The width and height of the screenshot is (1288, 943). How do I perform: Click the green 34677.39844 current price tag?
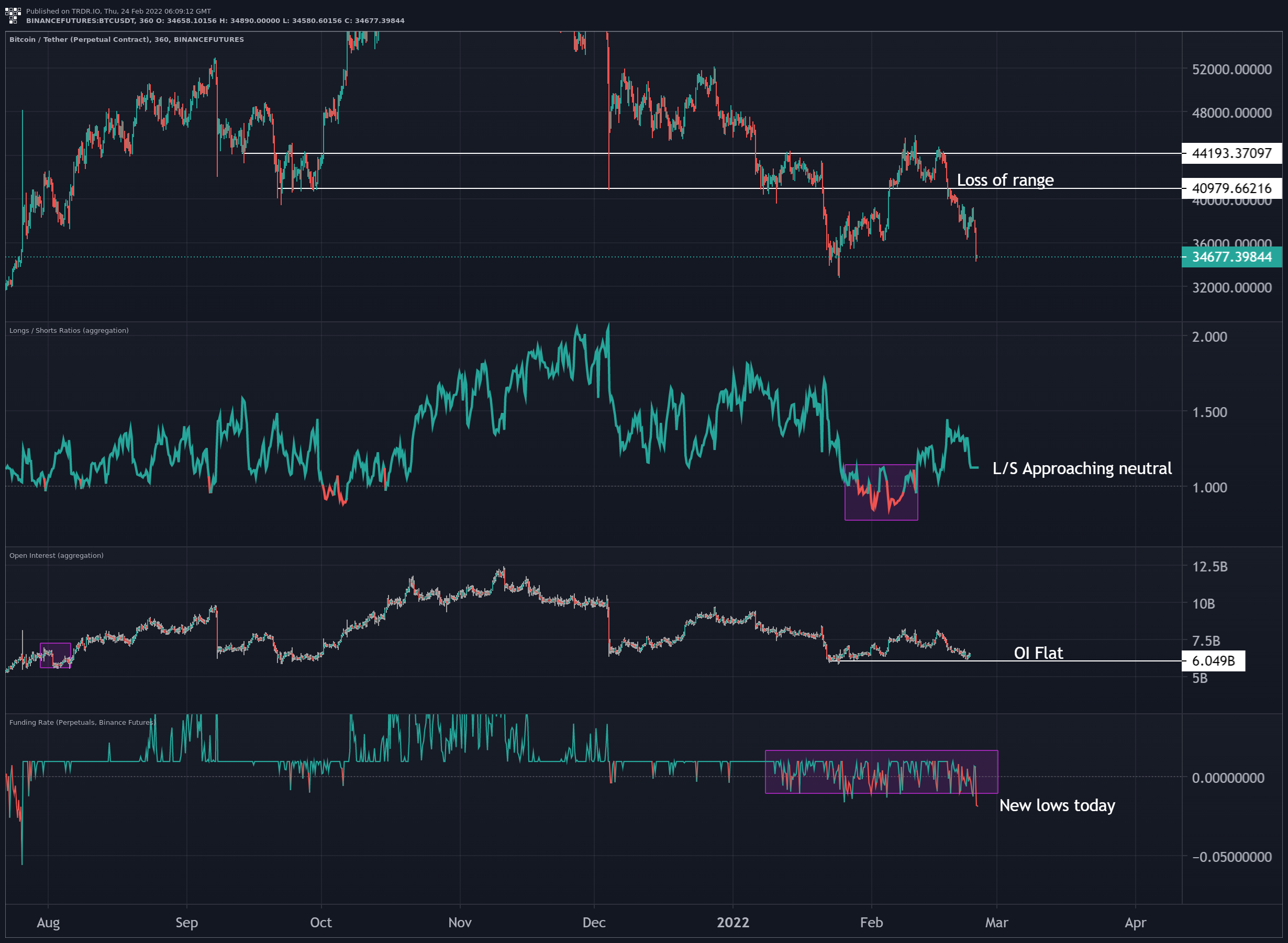[x=1231, y=257]
